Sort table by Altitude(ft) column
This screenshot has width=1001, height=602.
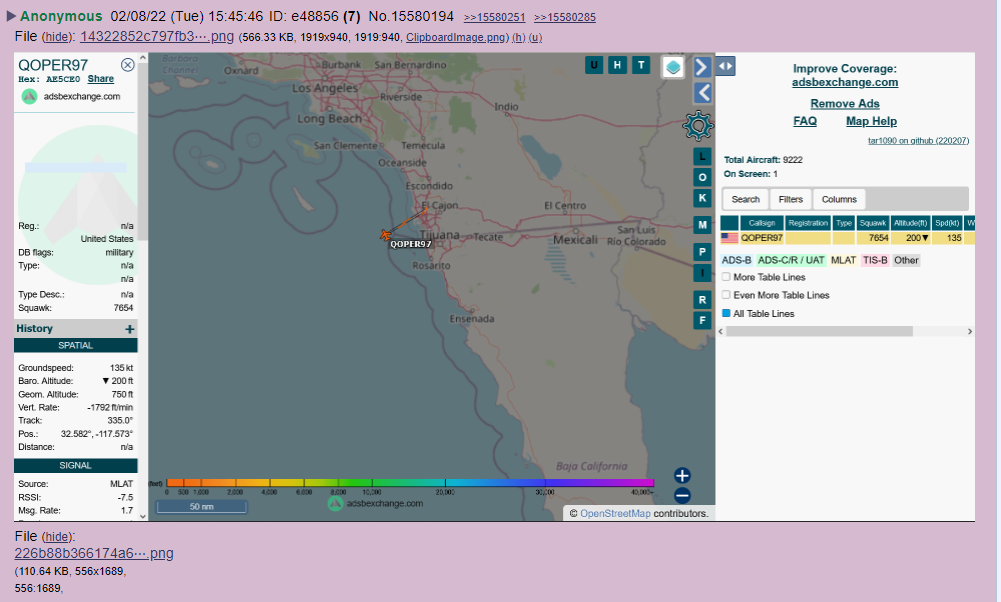point(910,223)
